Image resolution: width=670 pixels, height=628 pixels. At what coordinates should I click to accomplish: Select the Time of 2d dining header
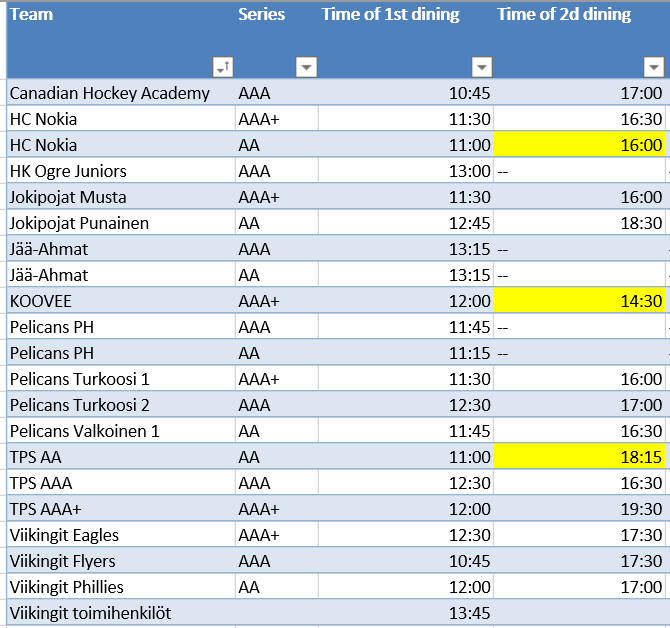coord(579,40)
